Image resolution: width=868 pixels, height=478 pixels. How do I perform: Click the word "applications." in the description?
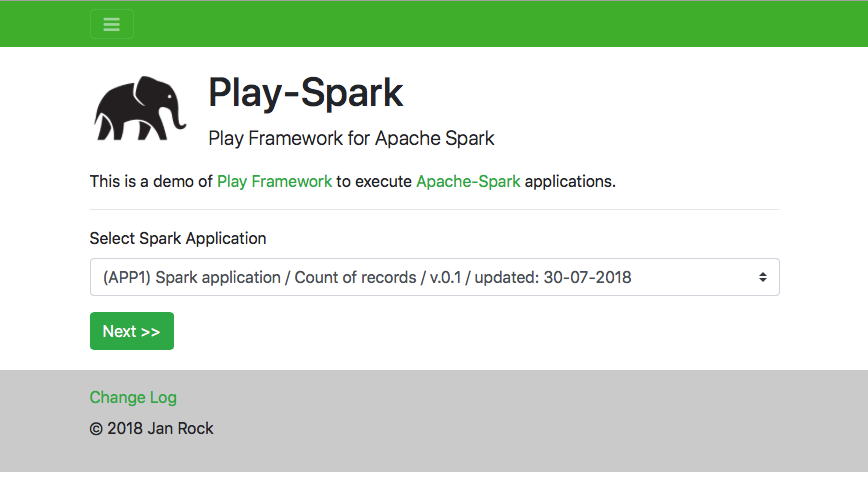[x=570, y=181]
